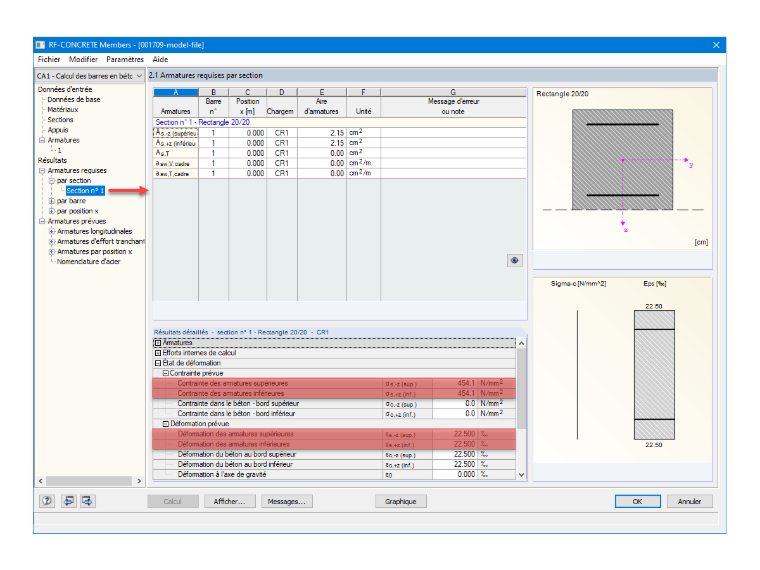The height and width of the screenshot is (570, 760).
Task: Select Matériaux in the navigator tree
Action: 63,110
